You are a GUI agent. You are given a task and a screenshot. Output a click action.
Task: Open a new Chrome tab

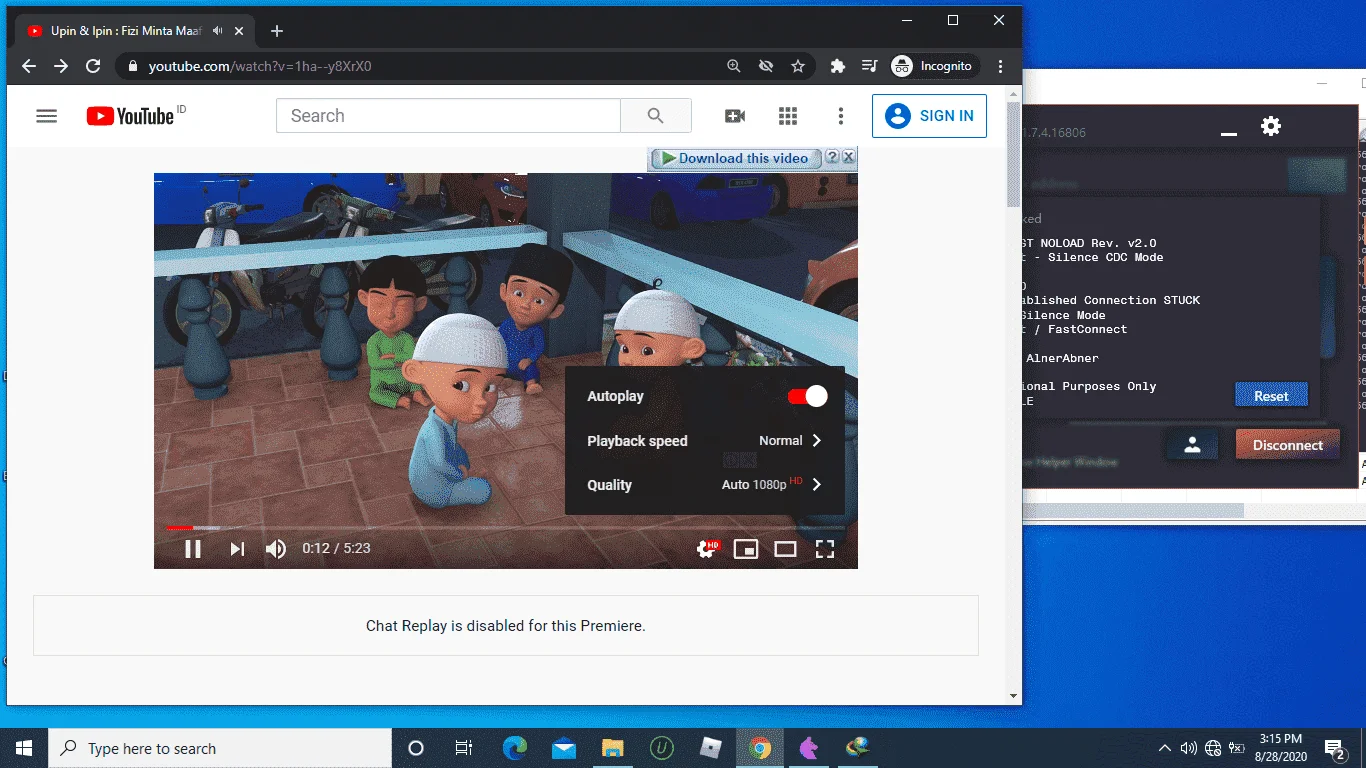(x=277, y=31)
